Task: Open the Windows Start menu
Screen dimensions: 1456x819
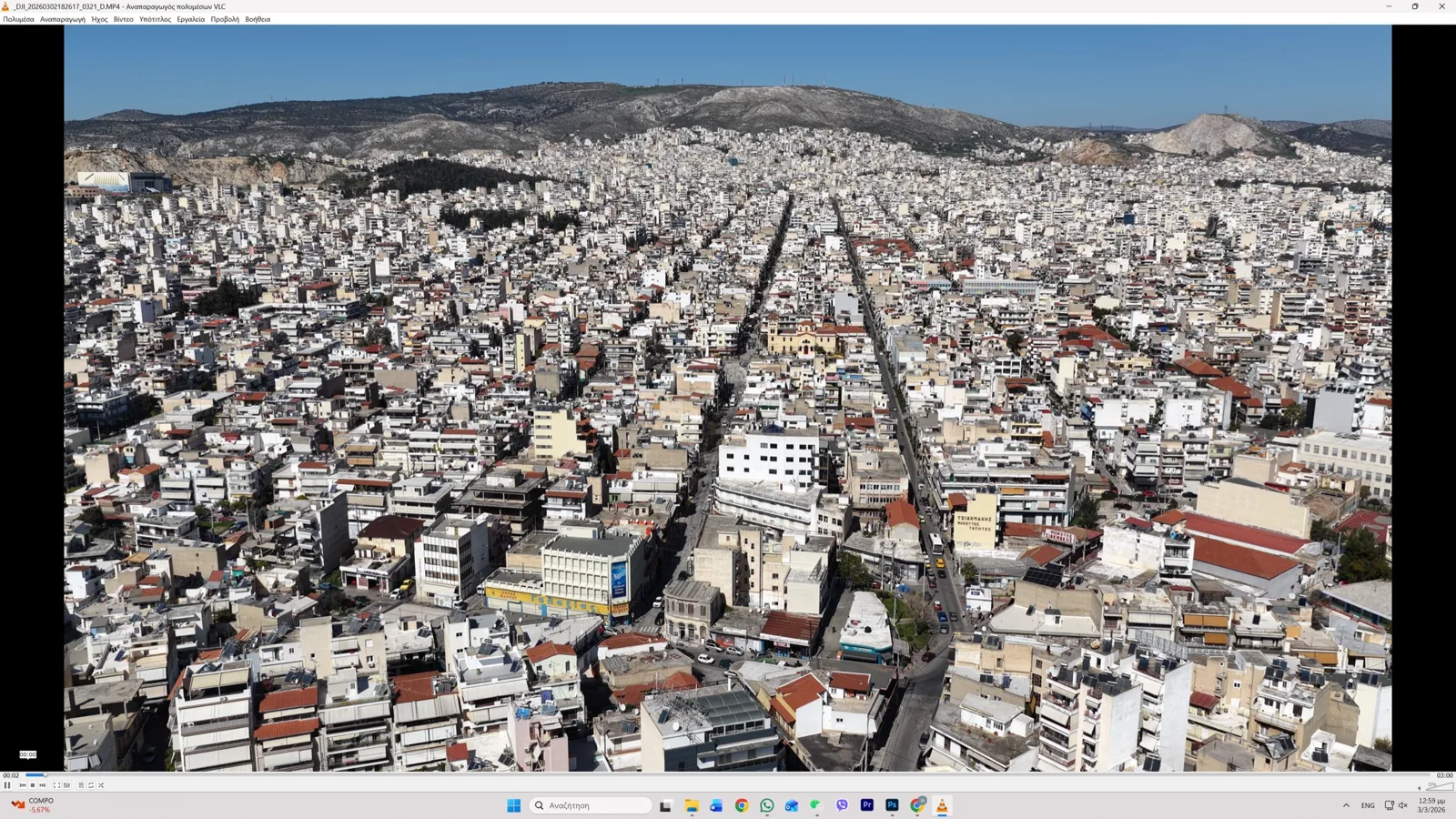Action: pos(513,805)
